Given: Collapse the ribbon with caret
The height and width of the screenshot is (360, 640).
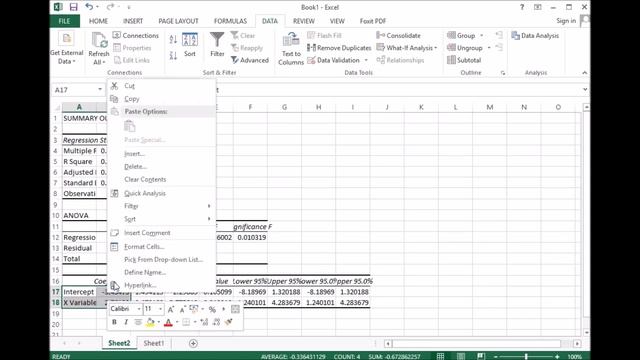Looking at the screenshot, I should (x=584, y=72).
